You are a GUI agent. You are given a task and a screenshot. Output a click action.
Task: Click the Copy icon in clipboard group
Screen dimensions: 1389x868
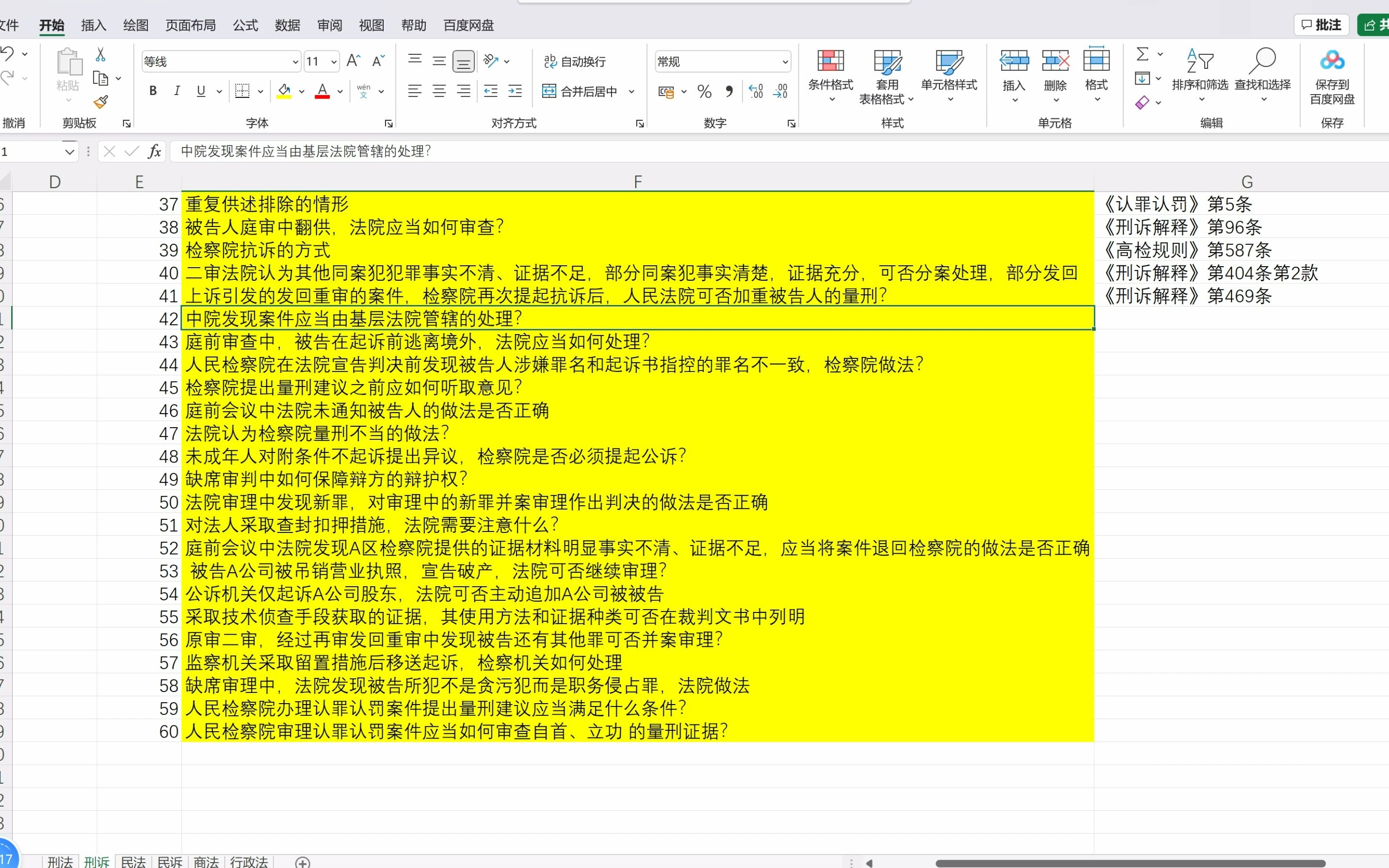100,78
